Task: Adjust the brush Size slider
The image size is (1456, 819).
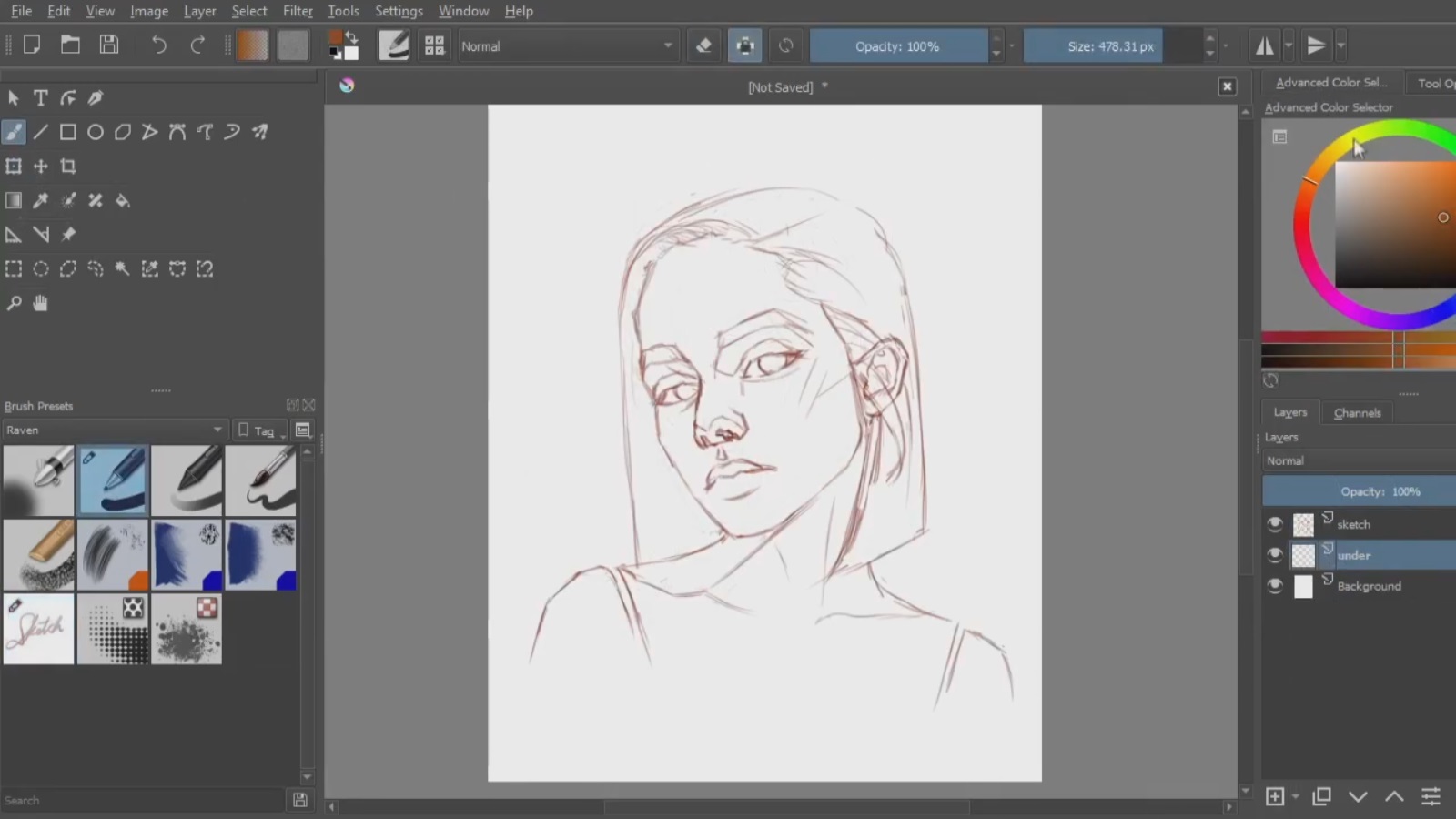Action: click(x=1111, y=46)
